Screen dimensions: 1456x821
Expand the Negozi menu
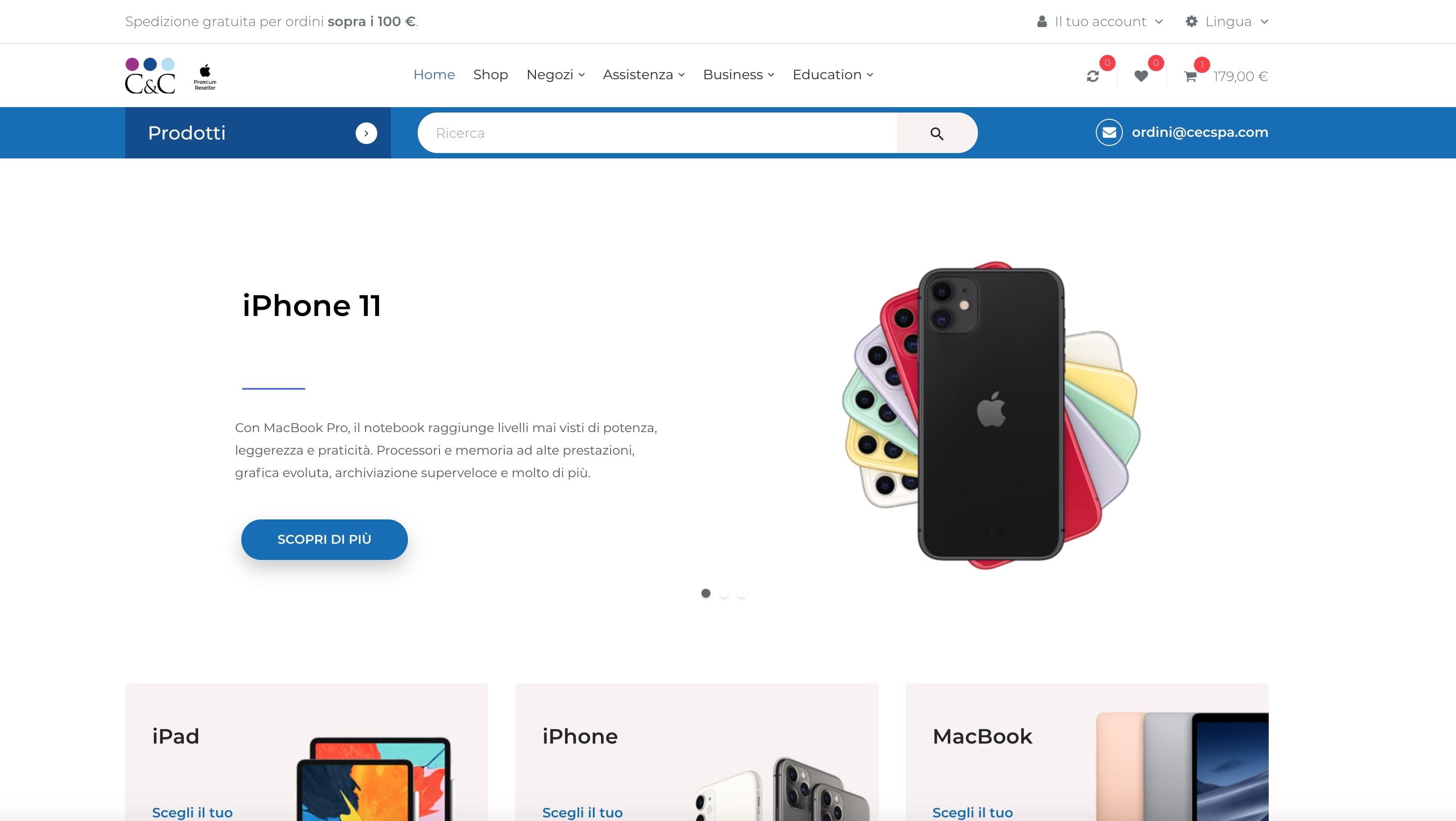556,75
